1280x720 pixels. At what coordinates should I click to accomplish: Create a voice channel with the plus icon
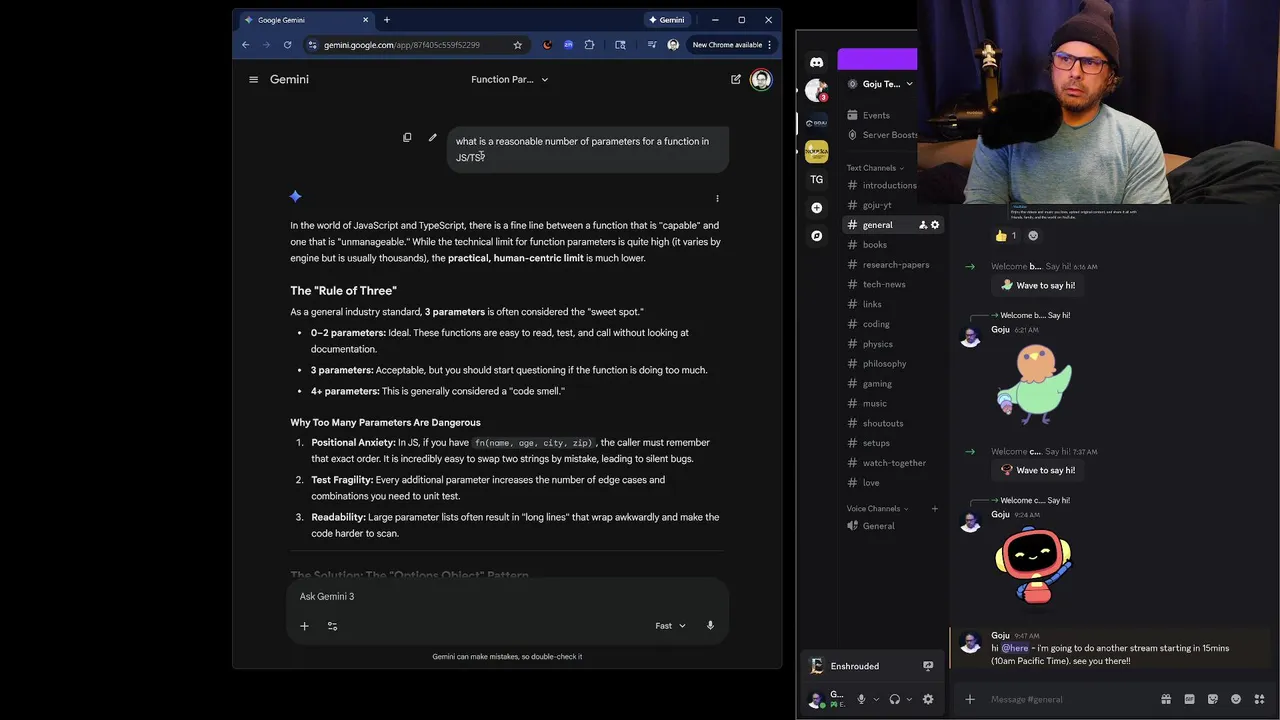[935, 509]
